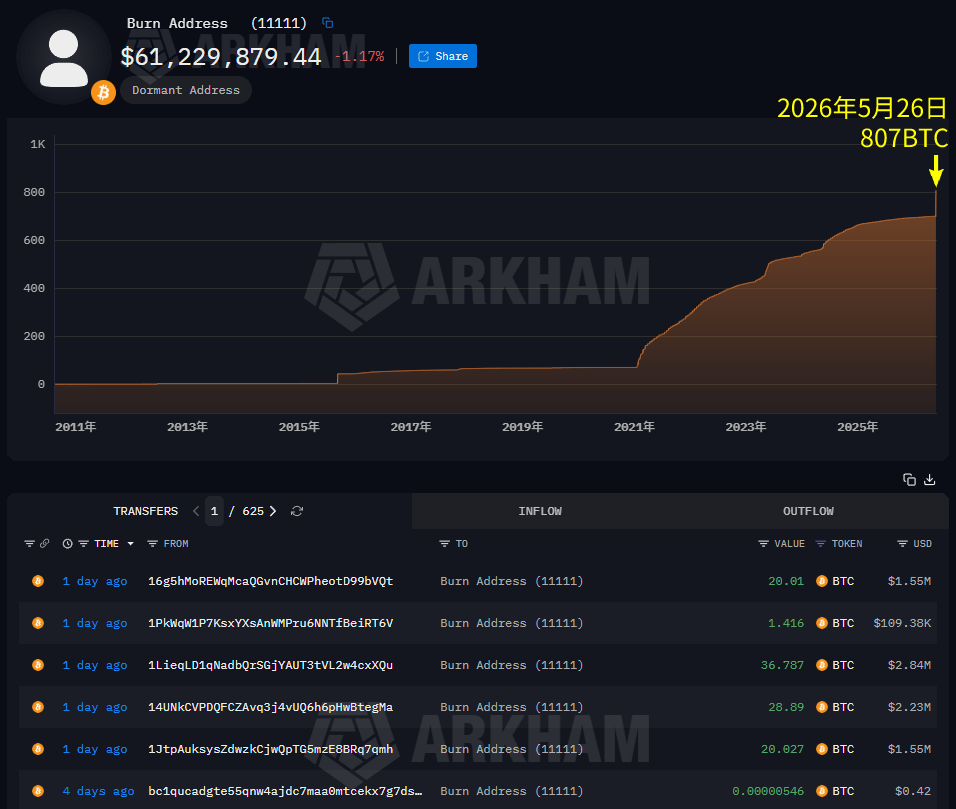The image size is (956, 809).
Task: Toggle the TIME sort dropdown arrow
Action: [x=130, y=543]
